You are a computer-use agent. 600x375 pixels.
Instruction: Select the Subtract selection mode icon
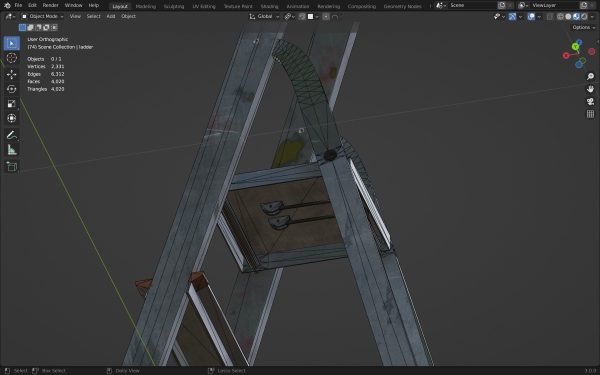click(38, 28)
